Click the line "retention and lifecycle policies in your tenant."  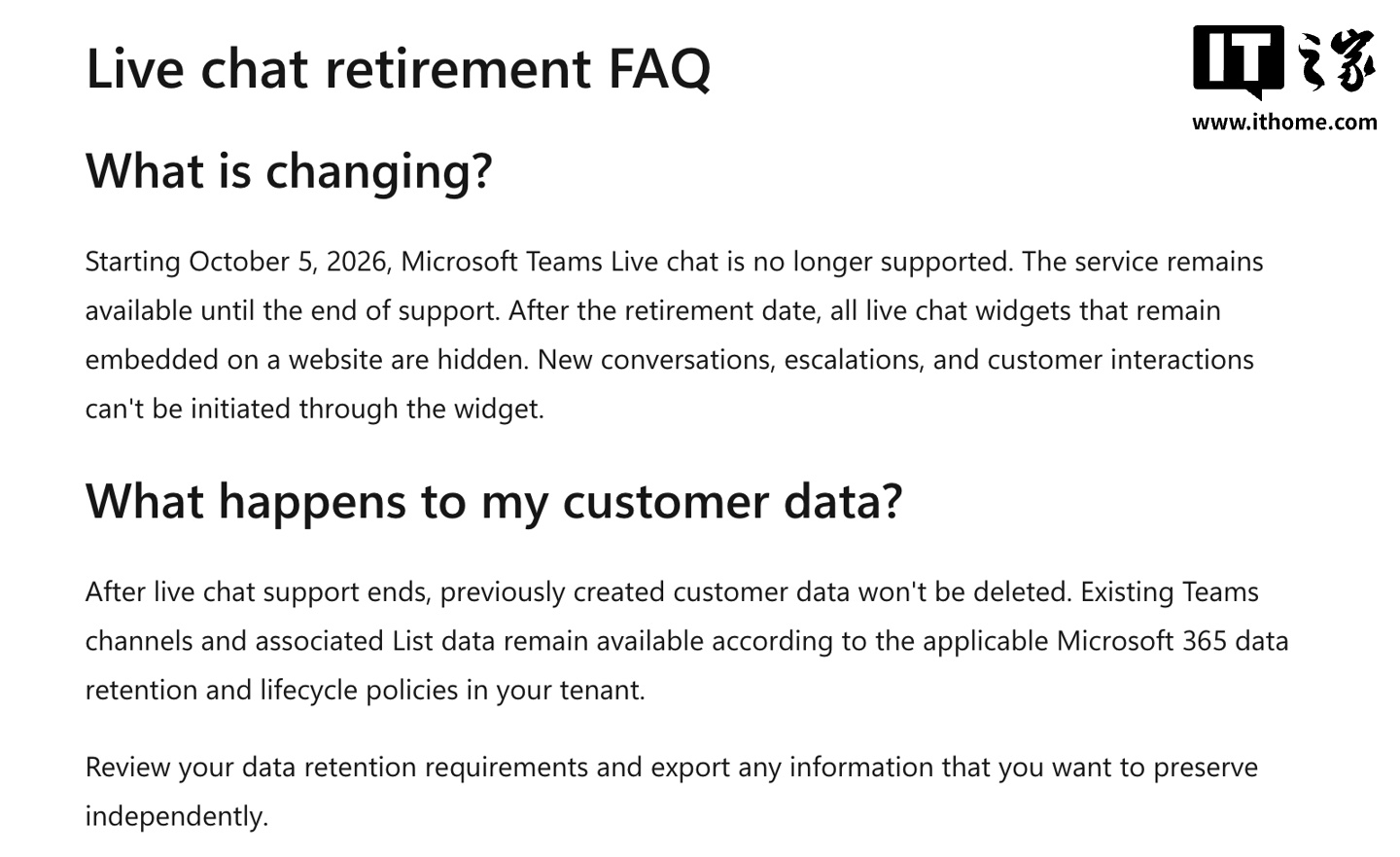[x=366, y=691]
